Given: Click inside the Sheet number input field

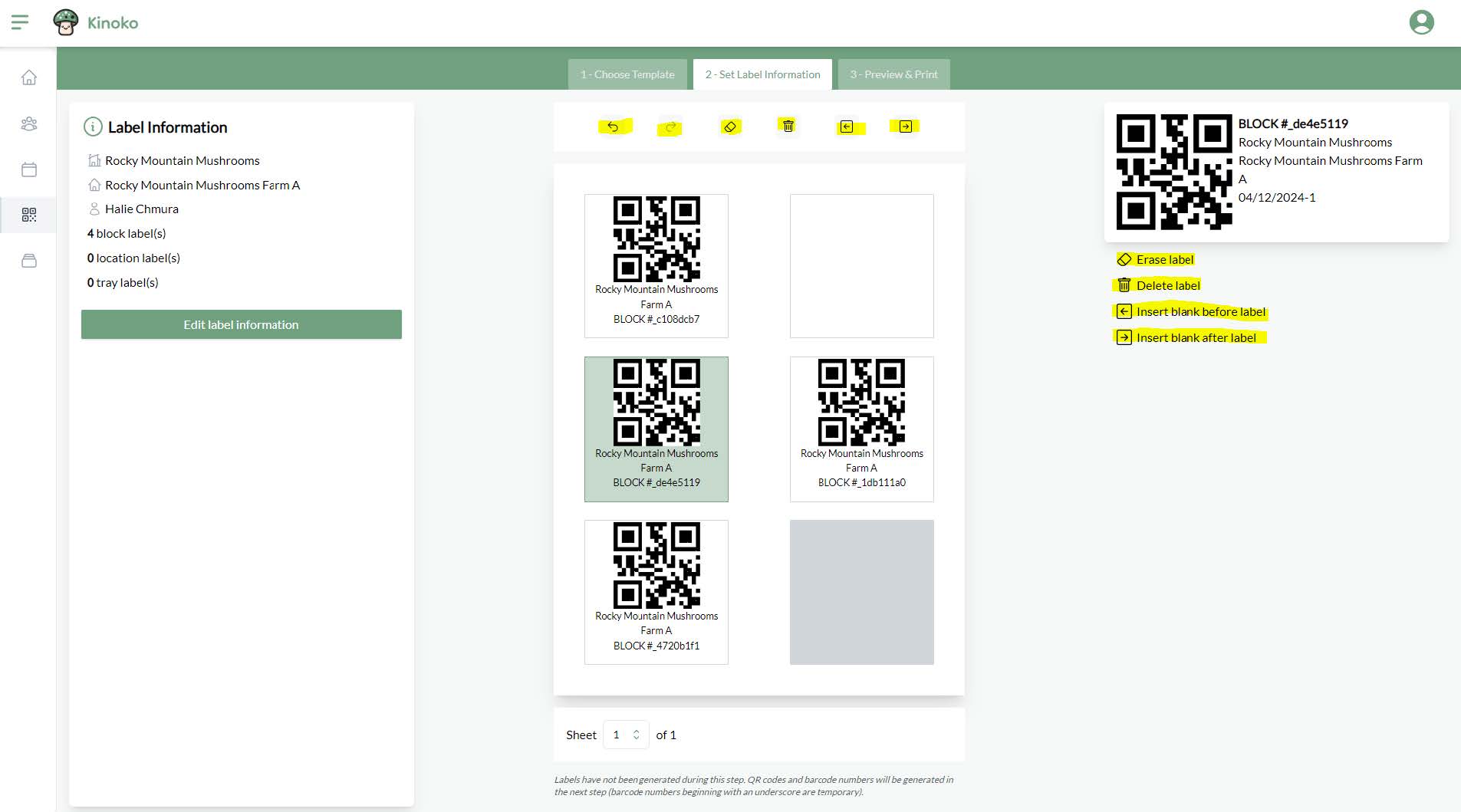Looking at the screenshot, I should click(618, 735).
